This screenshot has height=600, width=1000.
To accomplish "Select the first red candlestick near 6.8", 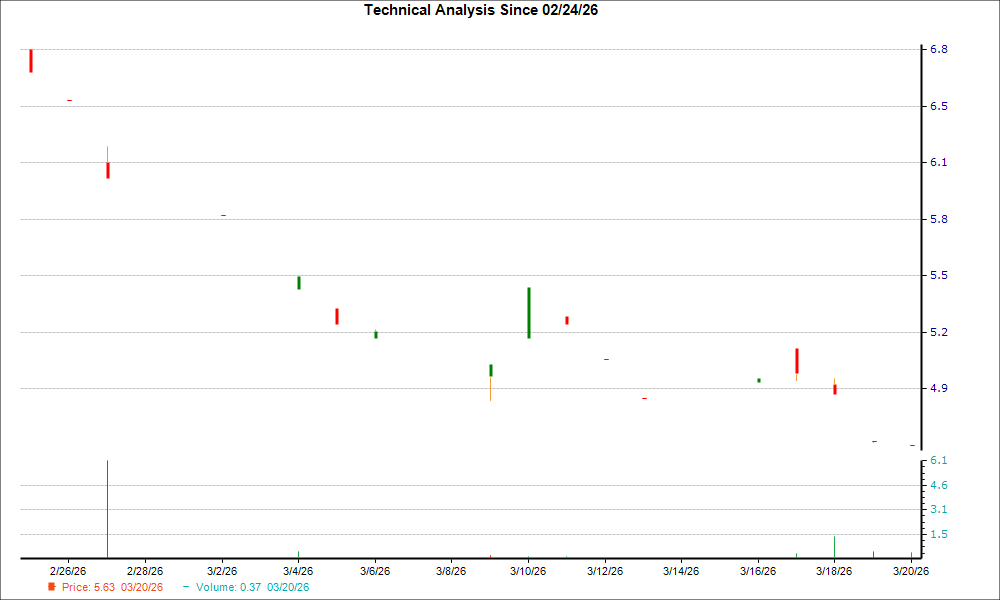I will pyautogui.click(x=31, y=60).
